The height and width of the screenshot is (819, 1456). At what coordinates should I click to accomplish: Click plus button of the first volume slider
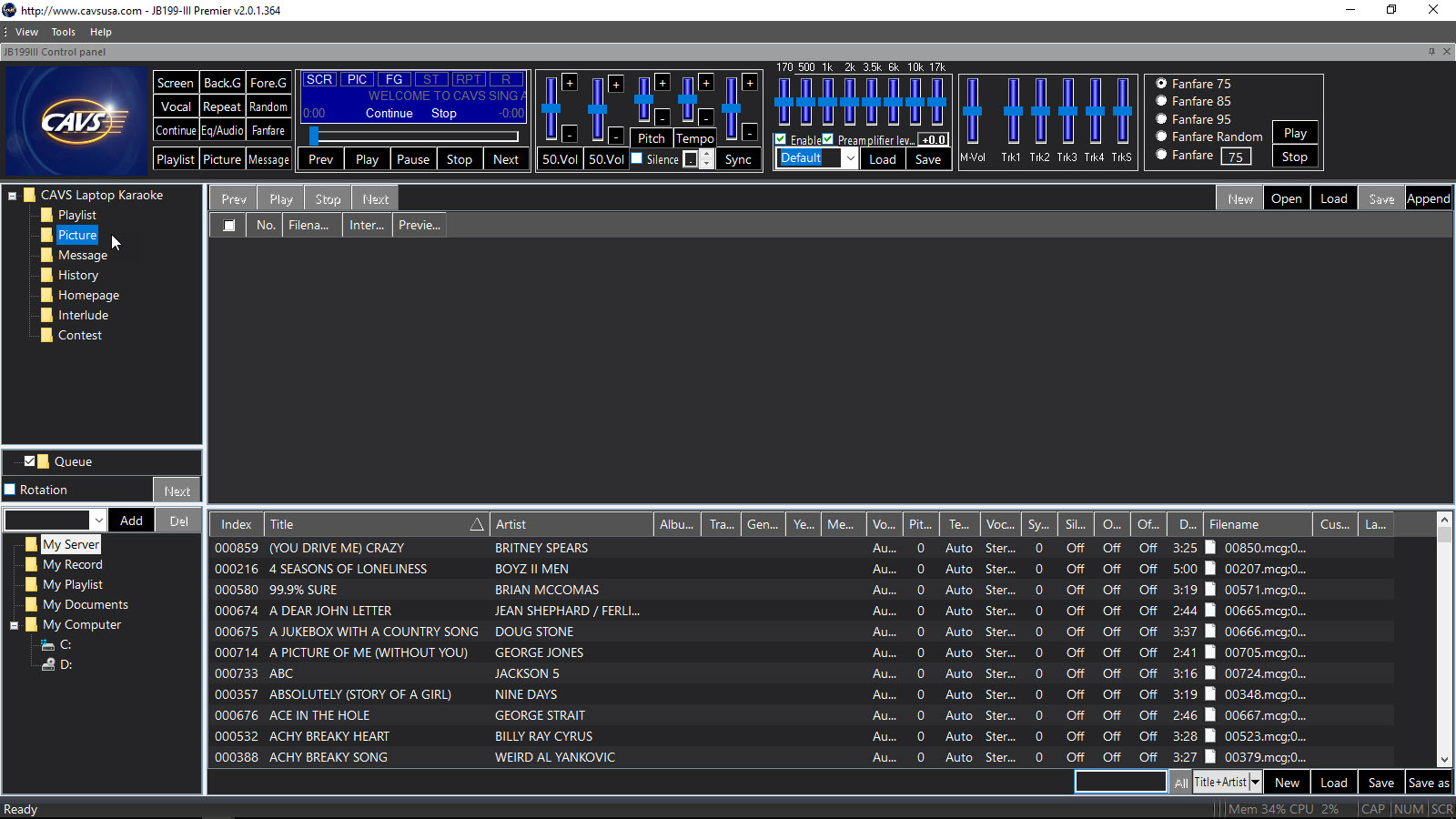click(570, 83)
